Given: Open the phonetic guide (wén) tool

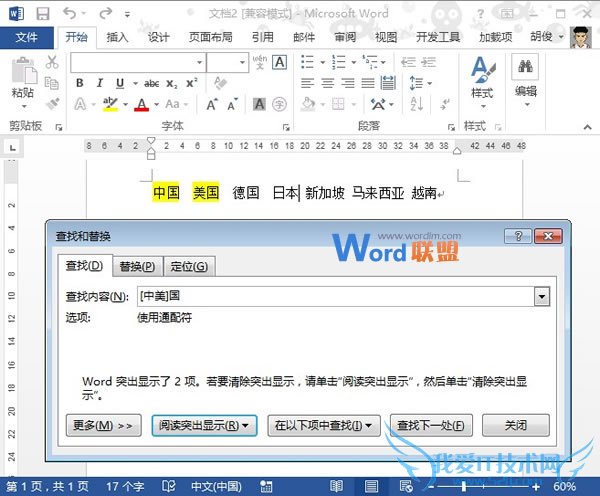Looking at the screenshot, I should (x=259, y=62).
